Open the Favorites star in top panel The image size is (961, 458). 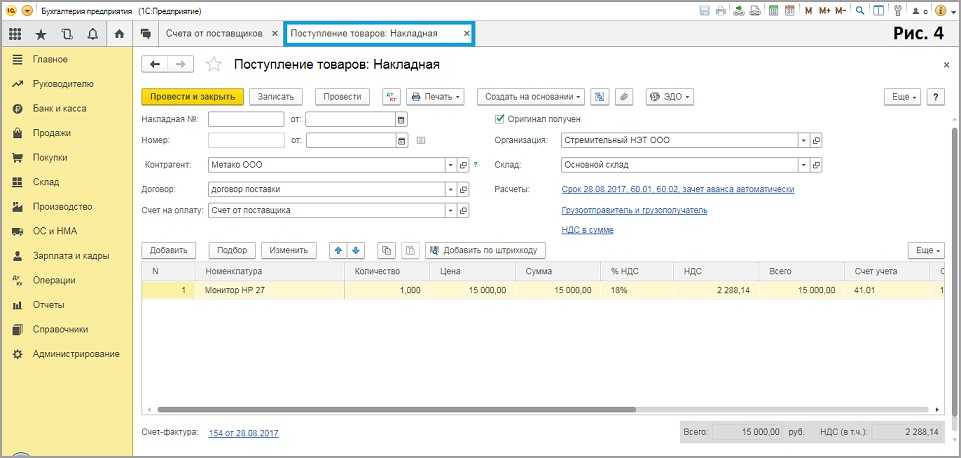click(x=41, y=34)
